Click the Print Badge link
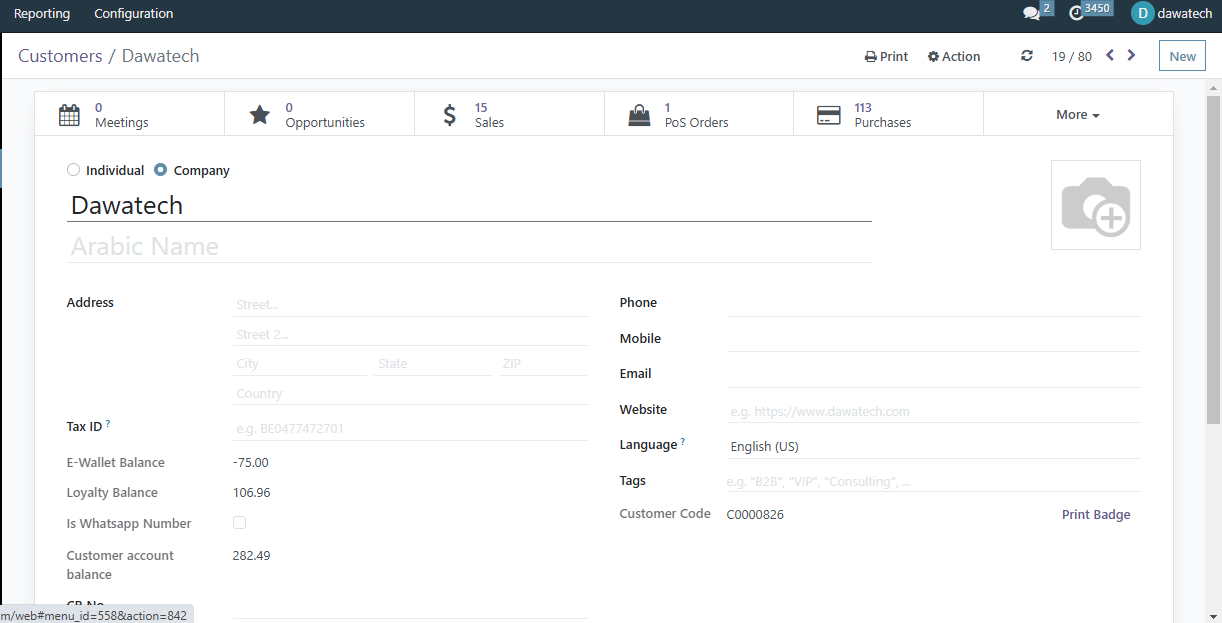 click(1096, 515)
